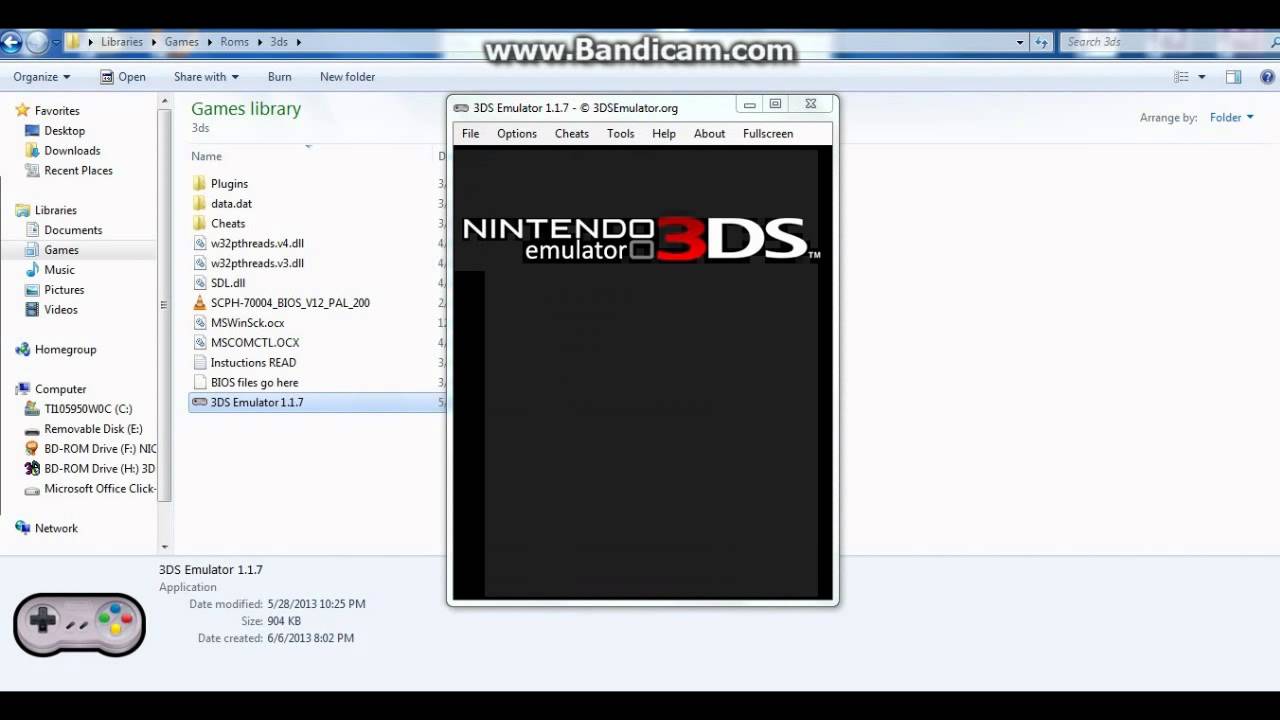Image resolution: width=1280 pixels, height=720 pixels.
Task: Click Fullscreen in the emulator menu bar
Action: click(x=768, y=133)
